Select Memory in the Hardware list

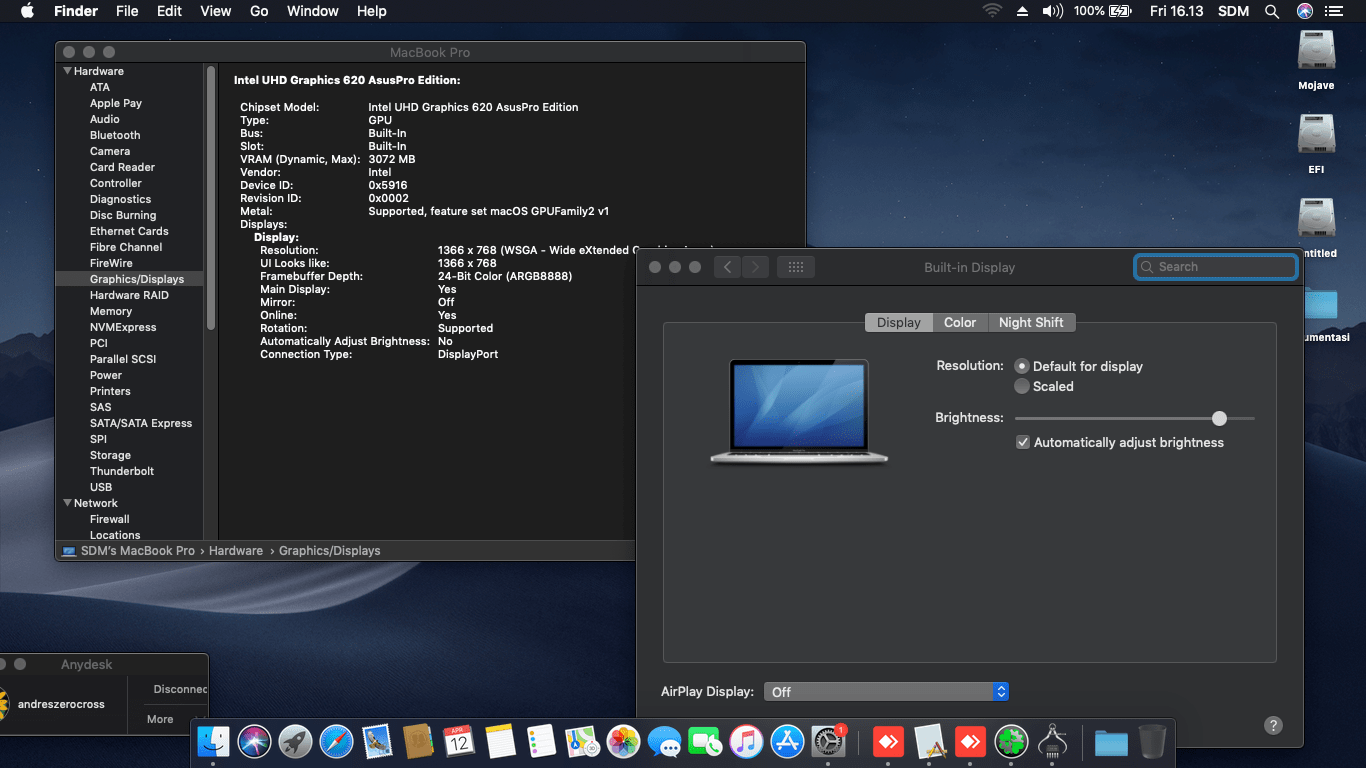111,311
